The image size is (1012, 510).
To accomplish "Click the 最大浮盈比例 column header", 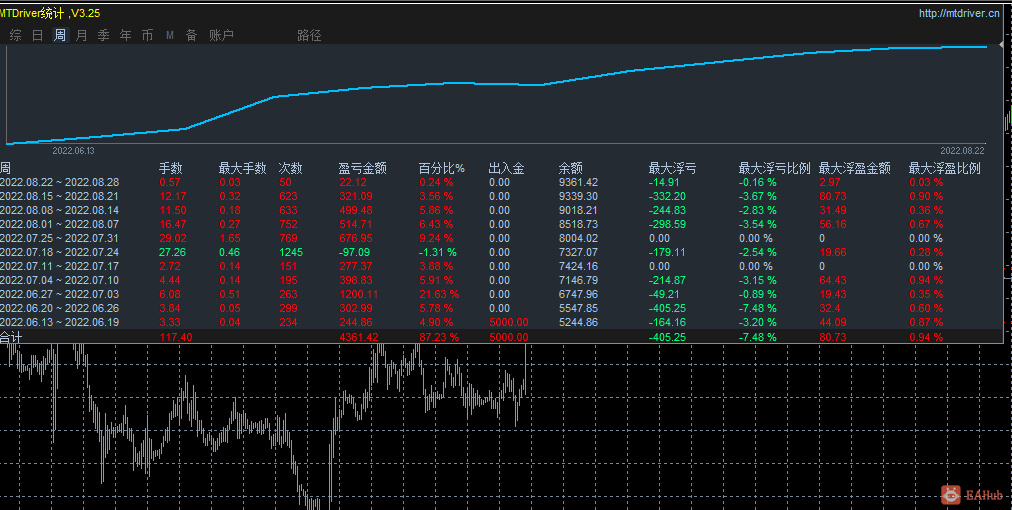I will pos(945,168).
